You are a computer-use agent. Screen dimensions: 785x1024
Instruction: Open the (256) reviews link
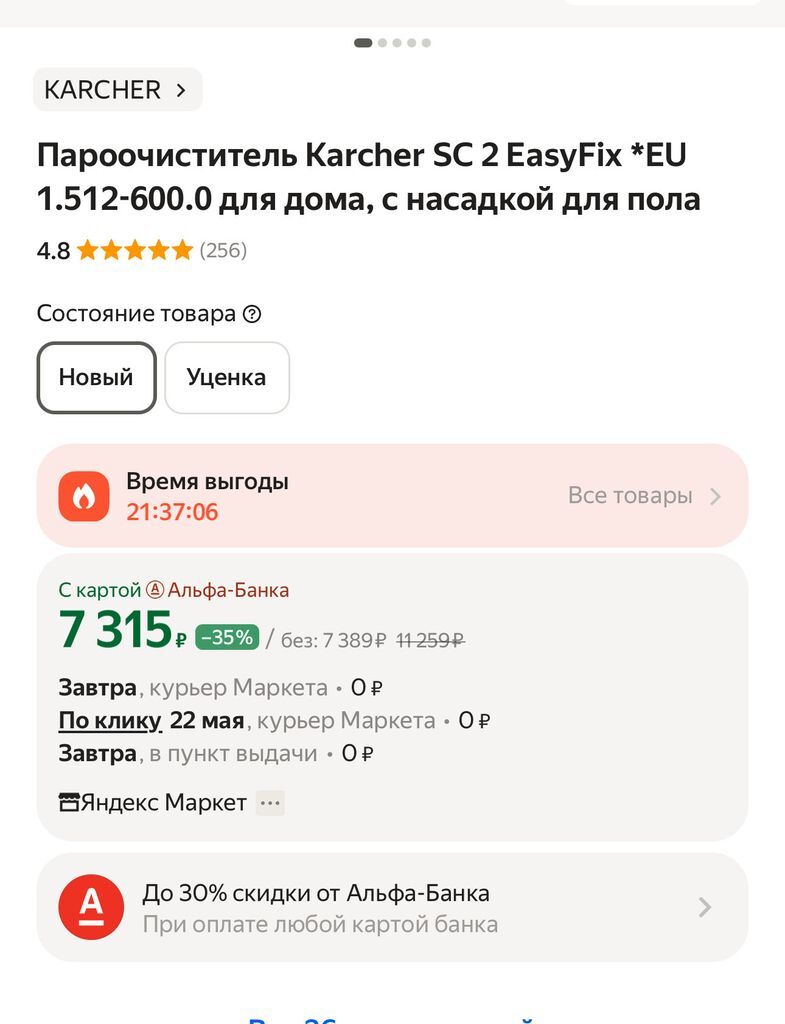(224, 250)
